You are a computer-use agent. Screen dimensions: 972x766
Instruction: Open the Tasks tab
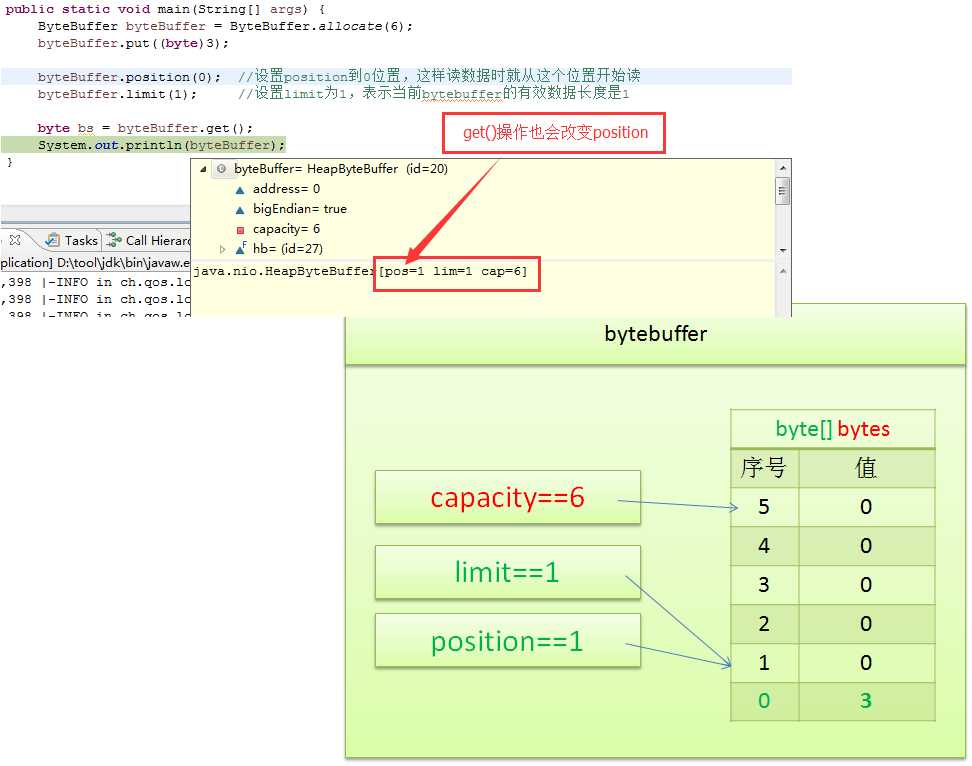[x=72, y=240]
